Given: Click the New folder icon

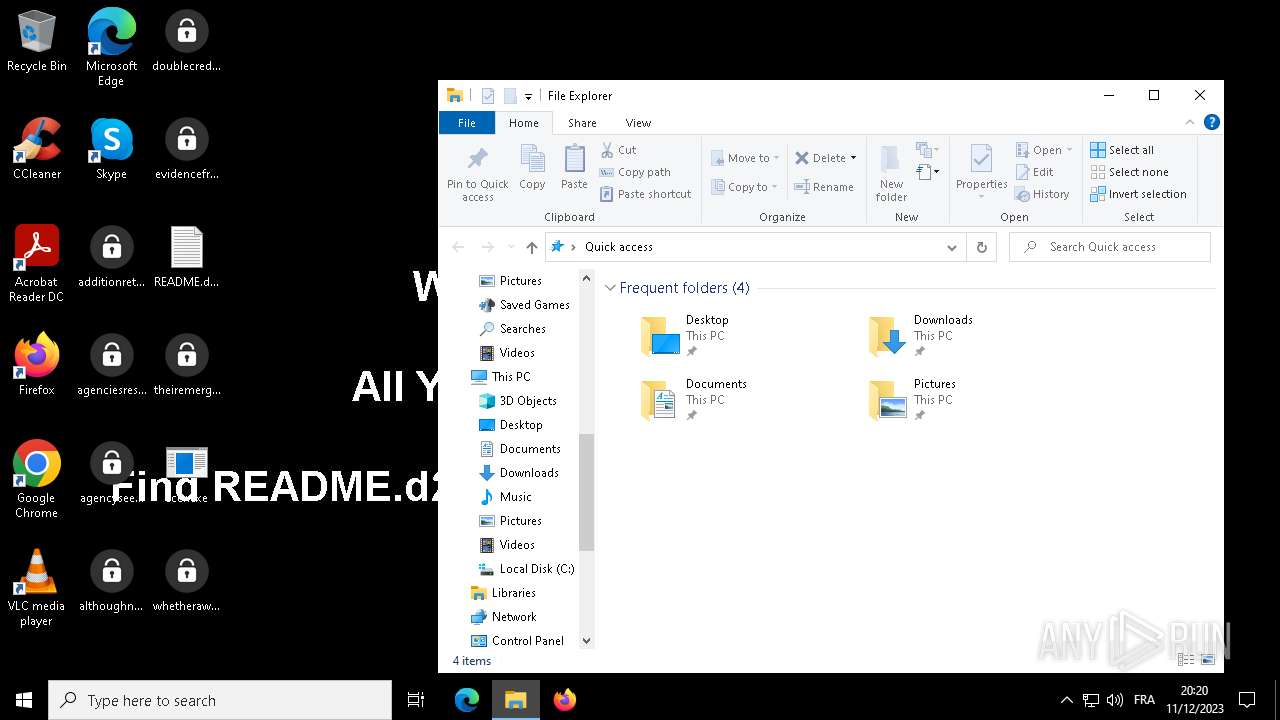Looking at the screenshot, I should (x=891, y=173).
